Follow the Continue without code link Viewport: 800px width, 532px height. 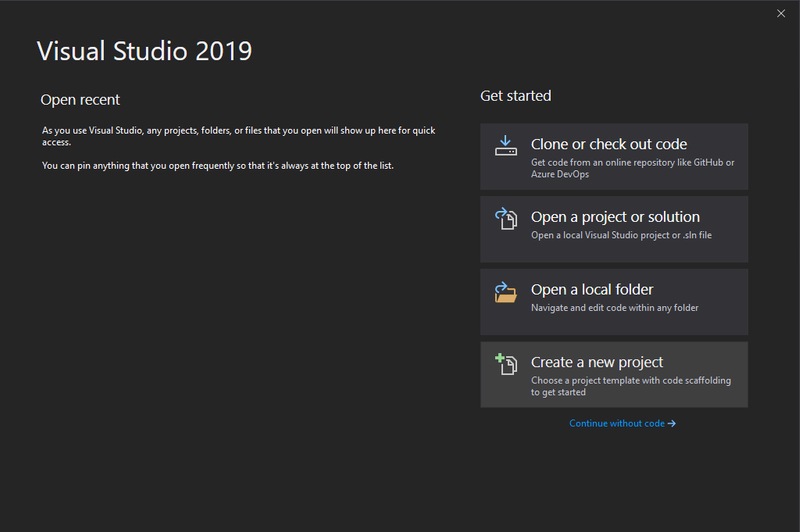[622, 423]
